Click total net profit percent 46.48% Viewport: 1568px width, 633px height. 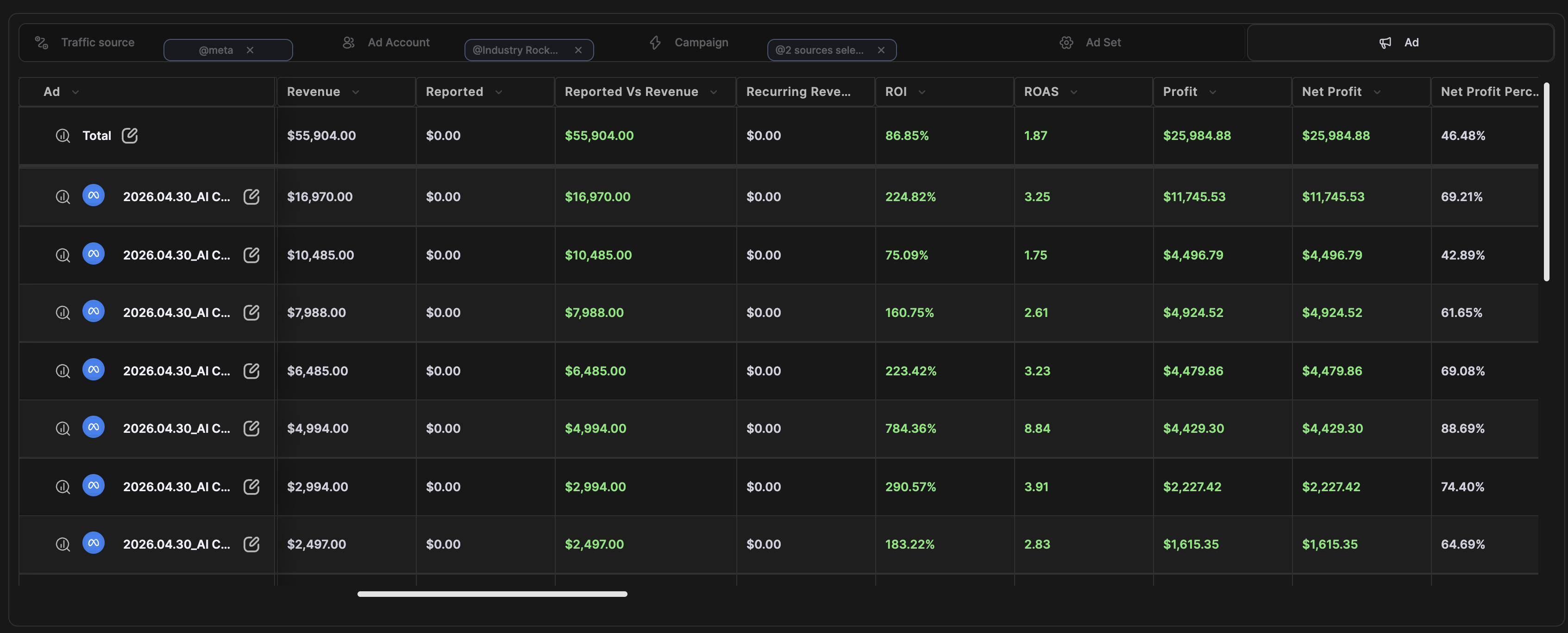(1463, 136)
